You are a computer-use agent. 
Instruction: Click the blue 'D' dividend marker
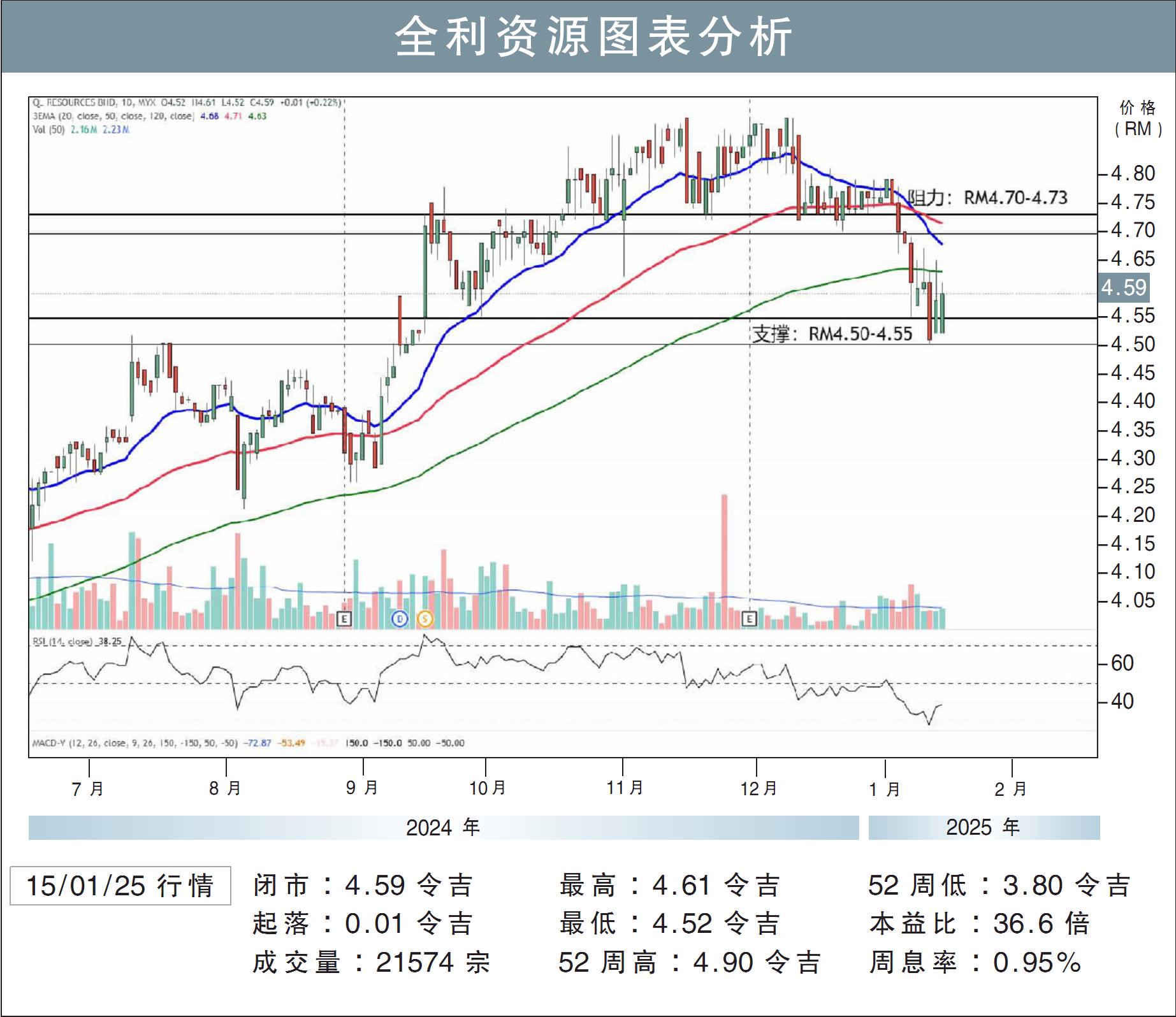400,618
